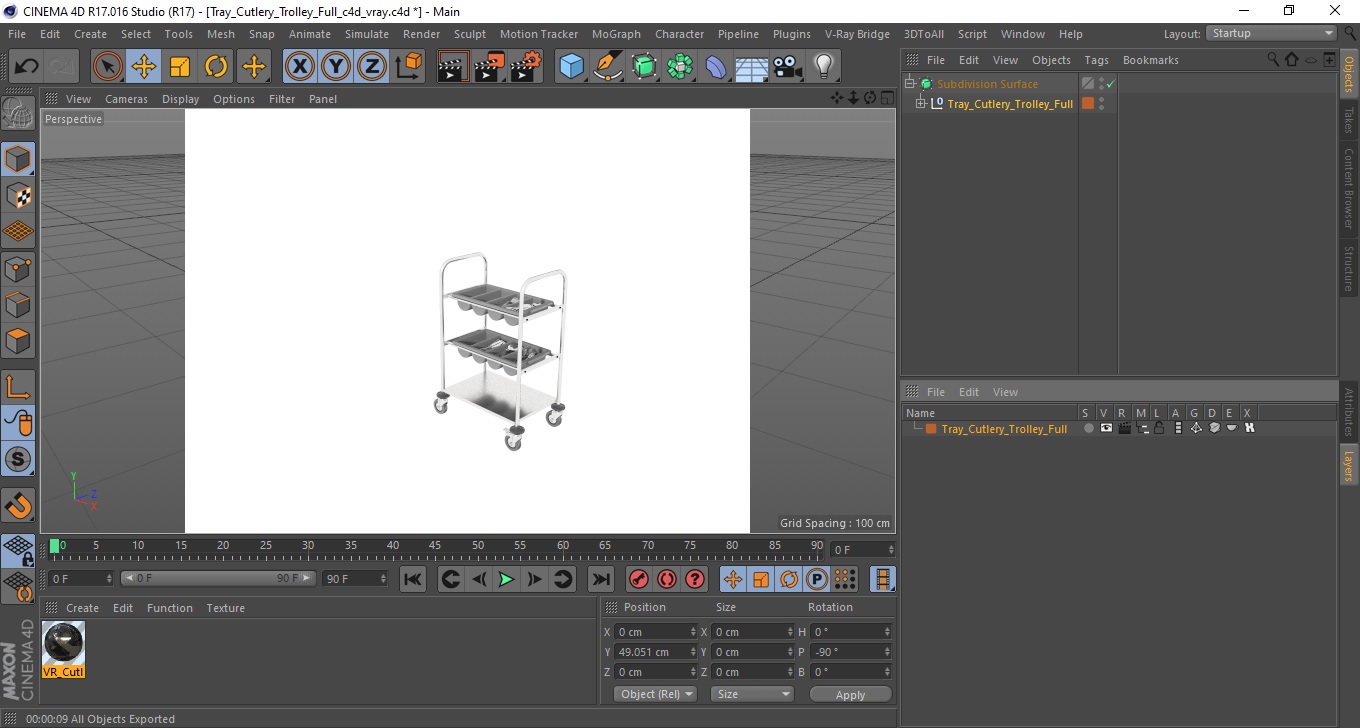Open the MoGraph menu

[616, 34]
